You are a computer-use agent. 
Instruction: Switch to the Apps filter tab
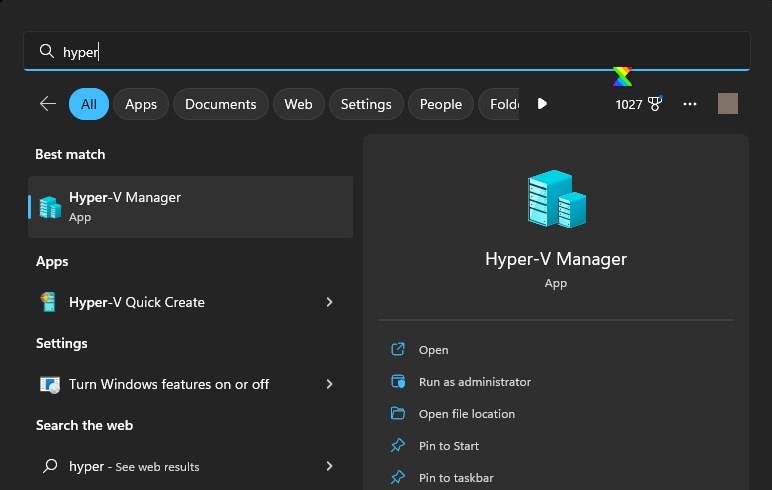[x=141, y=104]
